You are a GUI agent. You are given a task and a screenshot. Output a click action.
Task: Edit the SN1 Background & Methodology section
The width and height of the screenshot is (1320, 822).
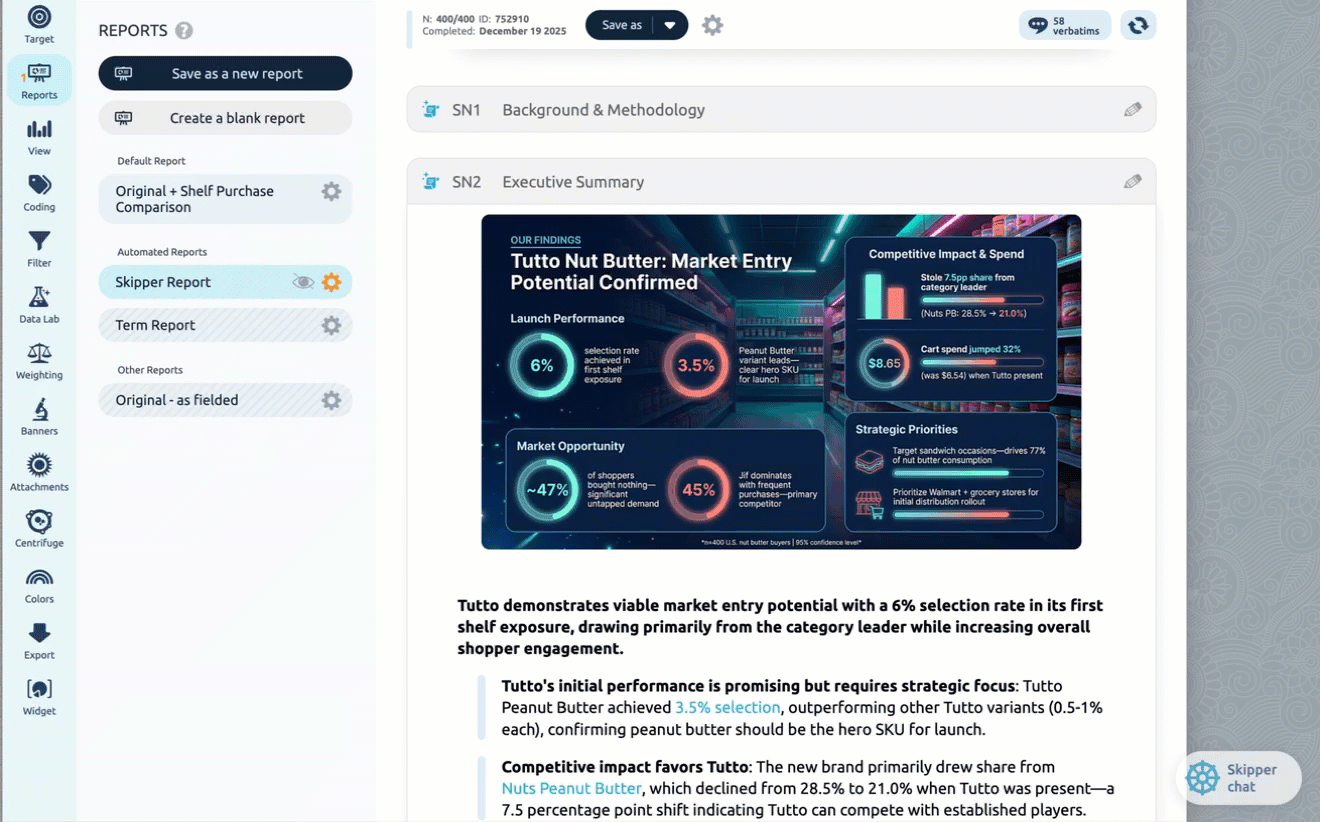[1132, 110]
